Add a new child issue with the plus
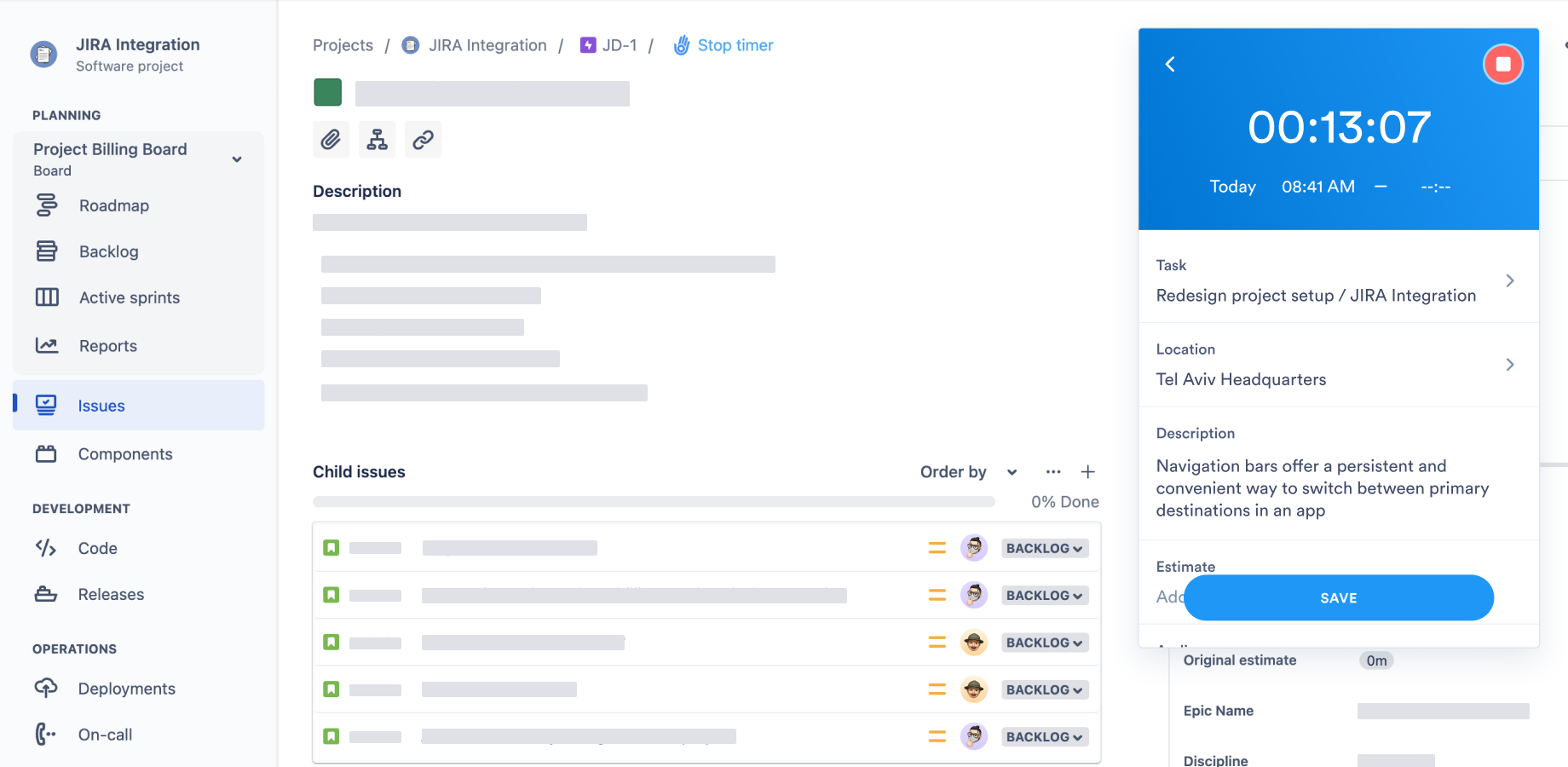Viewport: 1568px width, 767px height. [1088, 471]
